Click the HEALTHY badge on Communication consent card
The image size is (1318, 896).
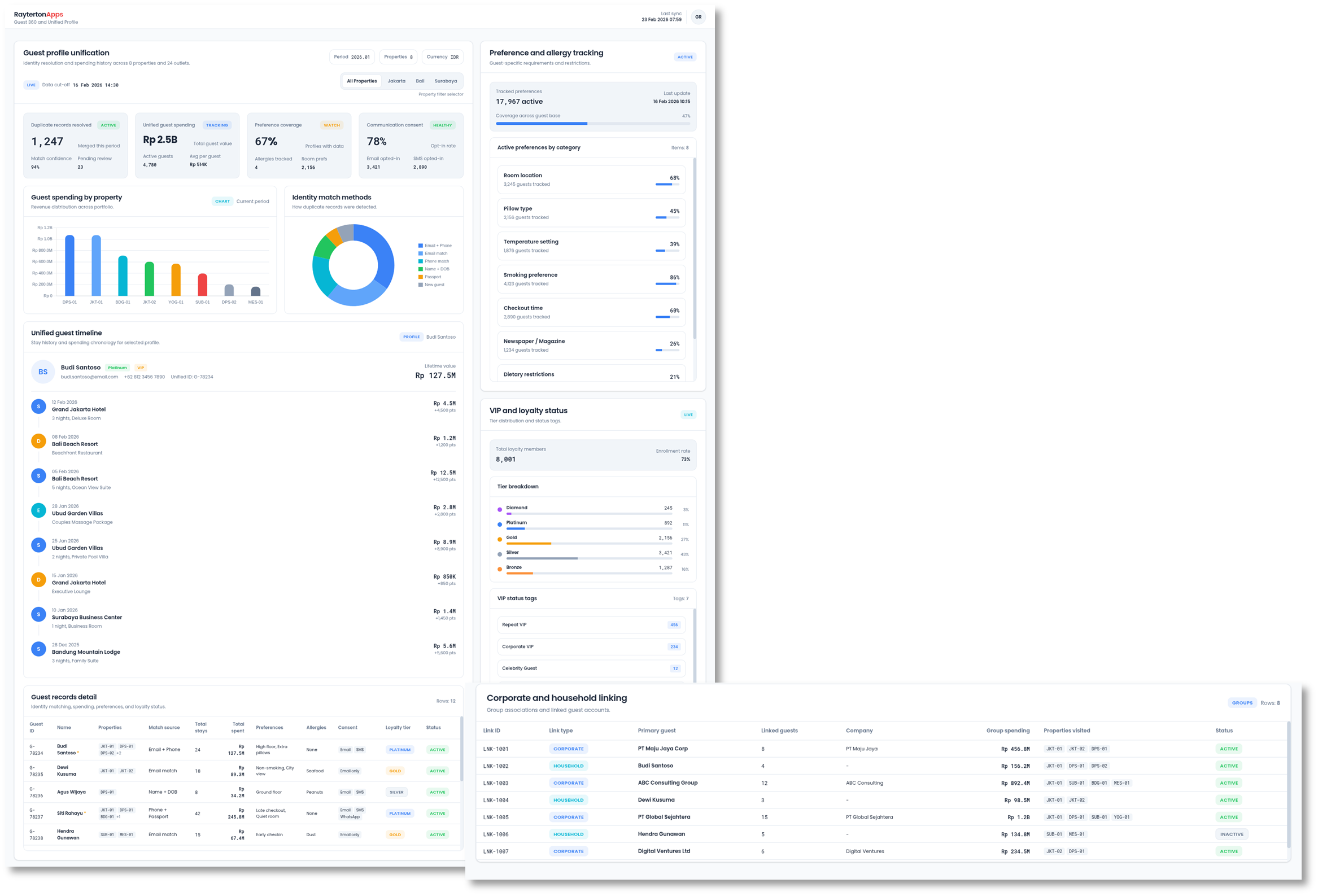[x=442, y=125]
